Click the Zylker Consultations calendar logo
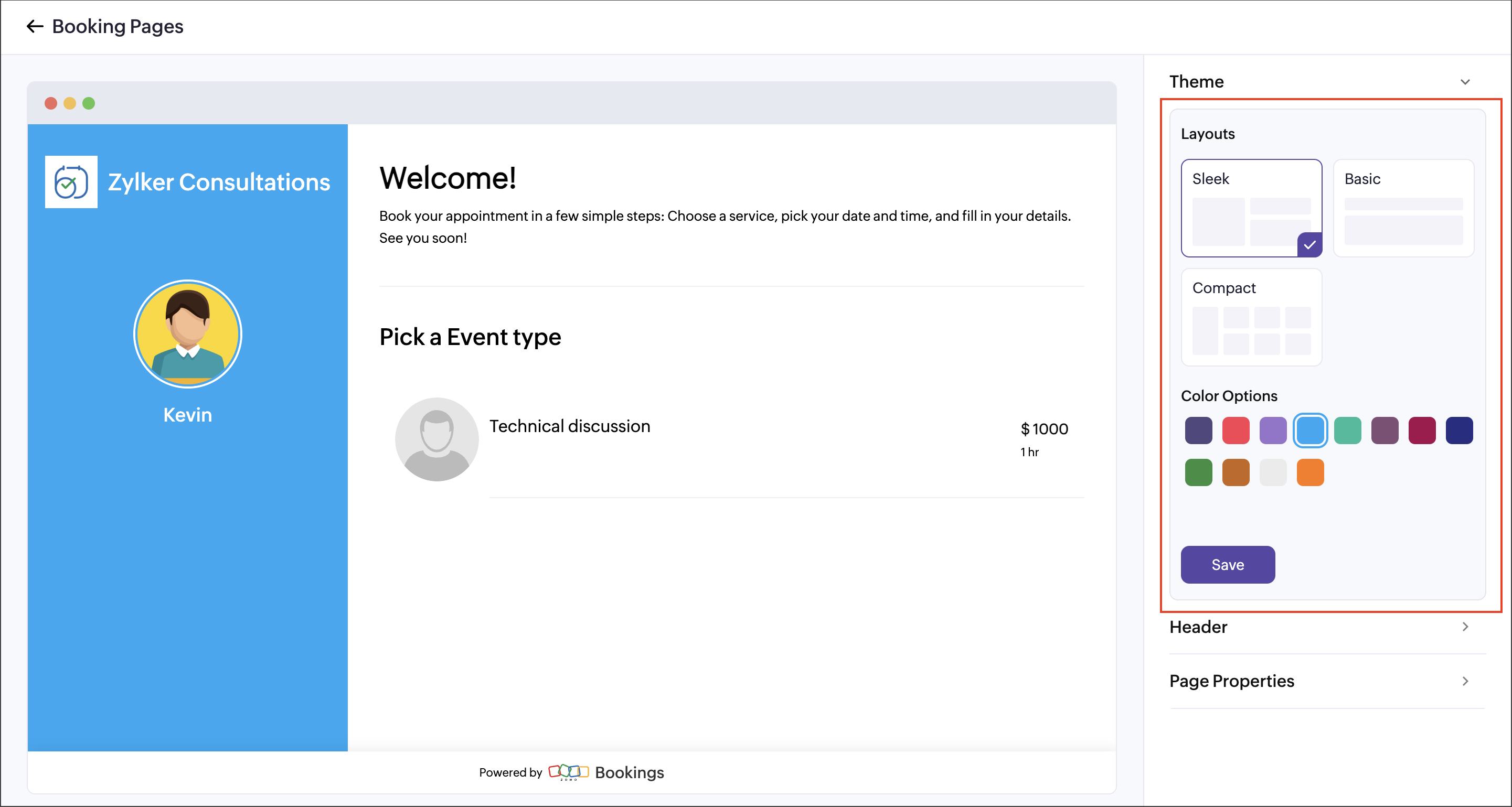The width and height of the screenshot is (1512, 807). 71,182
